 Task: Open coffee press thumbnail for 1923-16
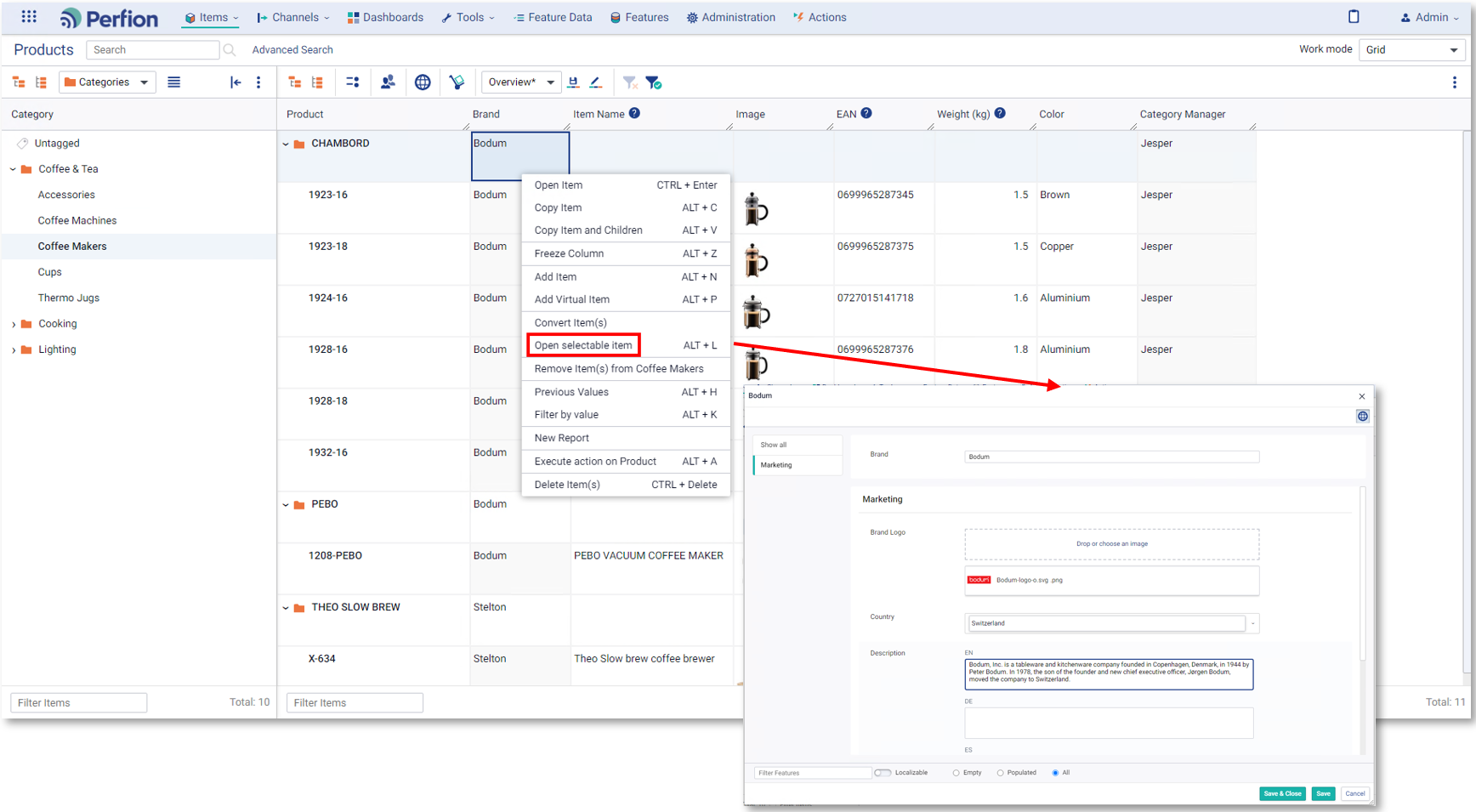tap(756, 208)
